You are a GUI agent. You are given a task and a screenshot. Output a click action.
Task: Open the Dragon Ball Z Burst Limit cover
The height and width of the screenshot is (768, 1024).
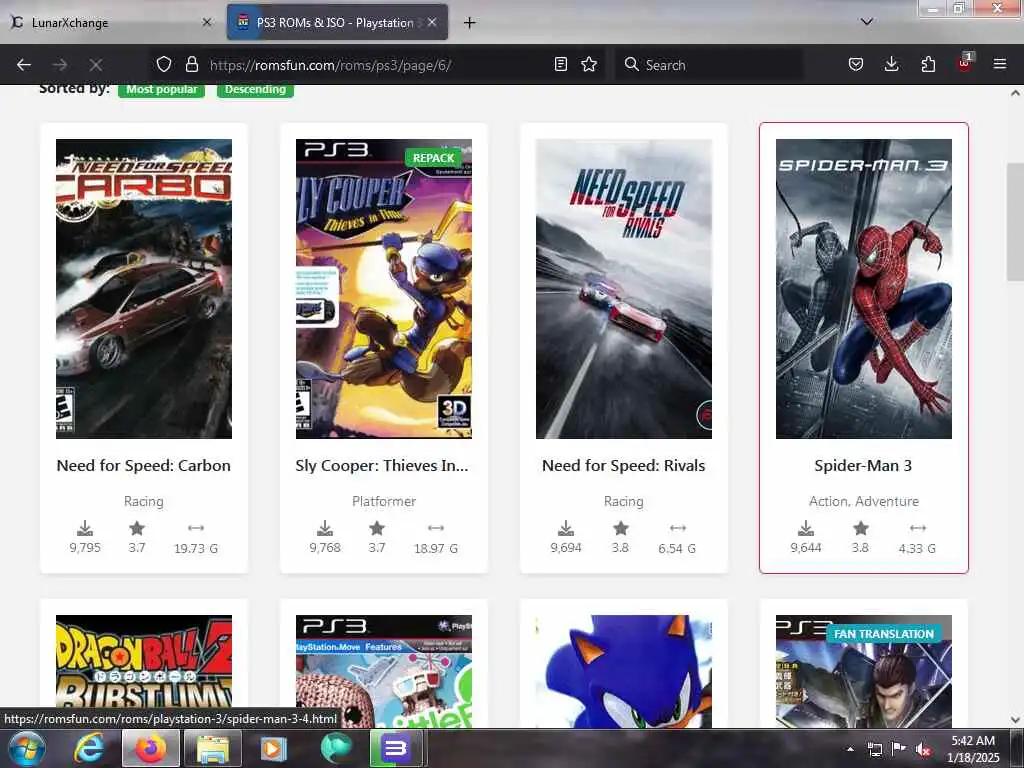click(144, 671)
